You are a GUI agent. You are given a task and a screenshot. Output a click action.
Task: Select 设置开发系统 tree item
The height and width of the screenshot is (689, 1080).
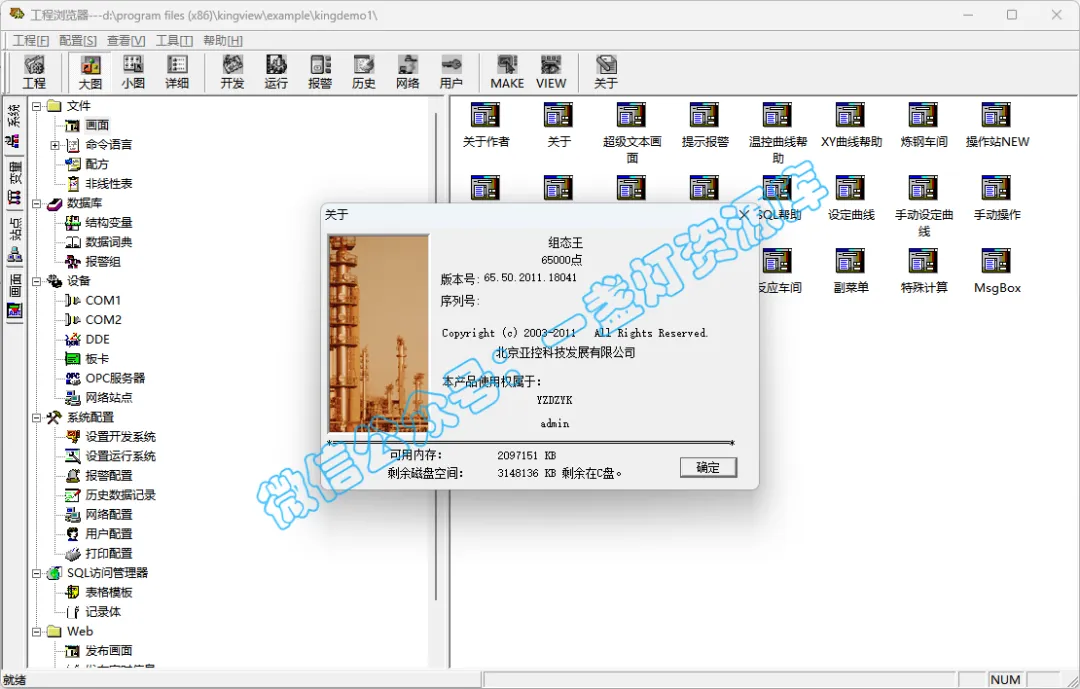click(120, 437)
